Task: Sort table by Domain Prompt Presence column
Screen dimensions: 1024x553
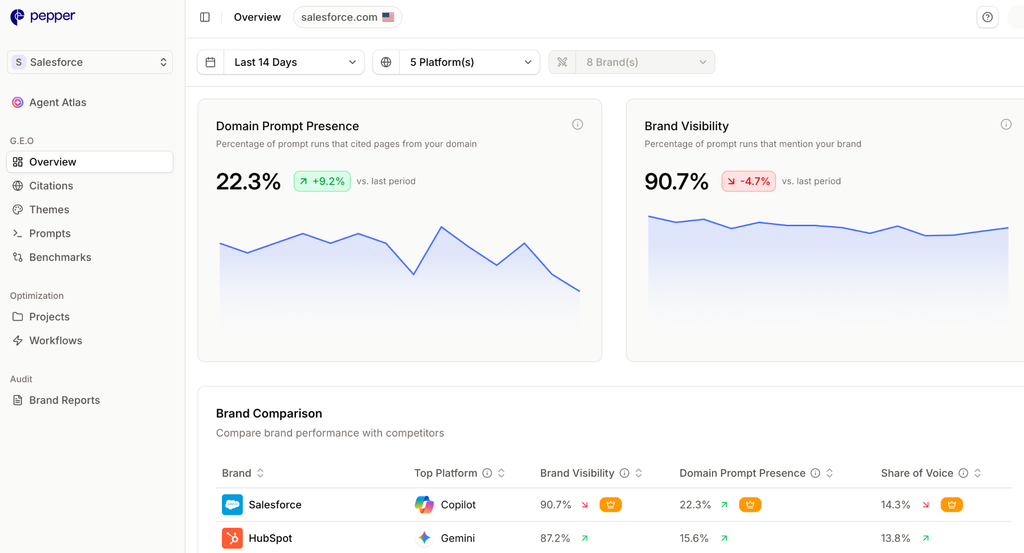Action: tap(829, 473)
